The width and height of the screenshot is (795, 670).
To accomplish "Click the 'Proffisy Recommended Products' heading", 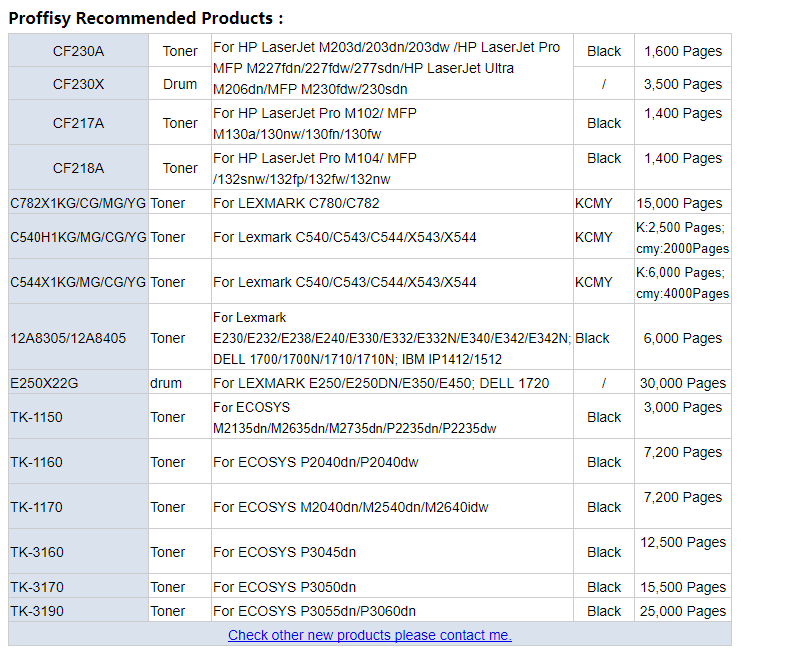I will (x=146, y=18).
